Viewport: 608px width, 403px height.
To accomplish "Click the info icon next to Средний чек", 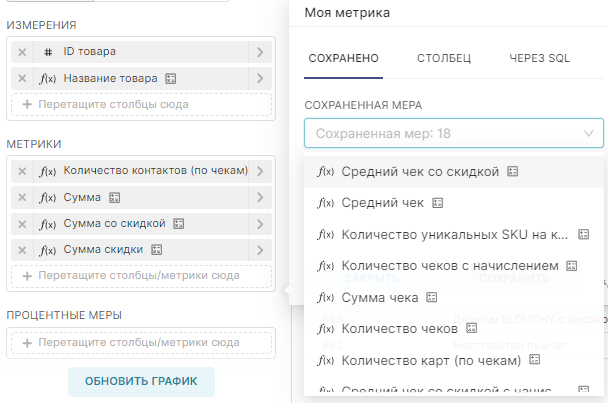I will (437, 203).
